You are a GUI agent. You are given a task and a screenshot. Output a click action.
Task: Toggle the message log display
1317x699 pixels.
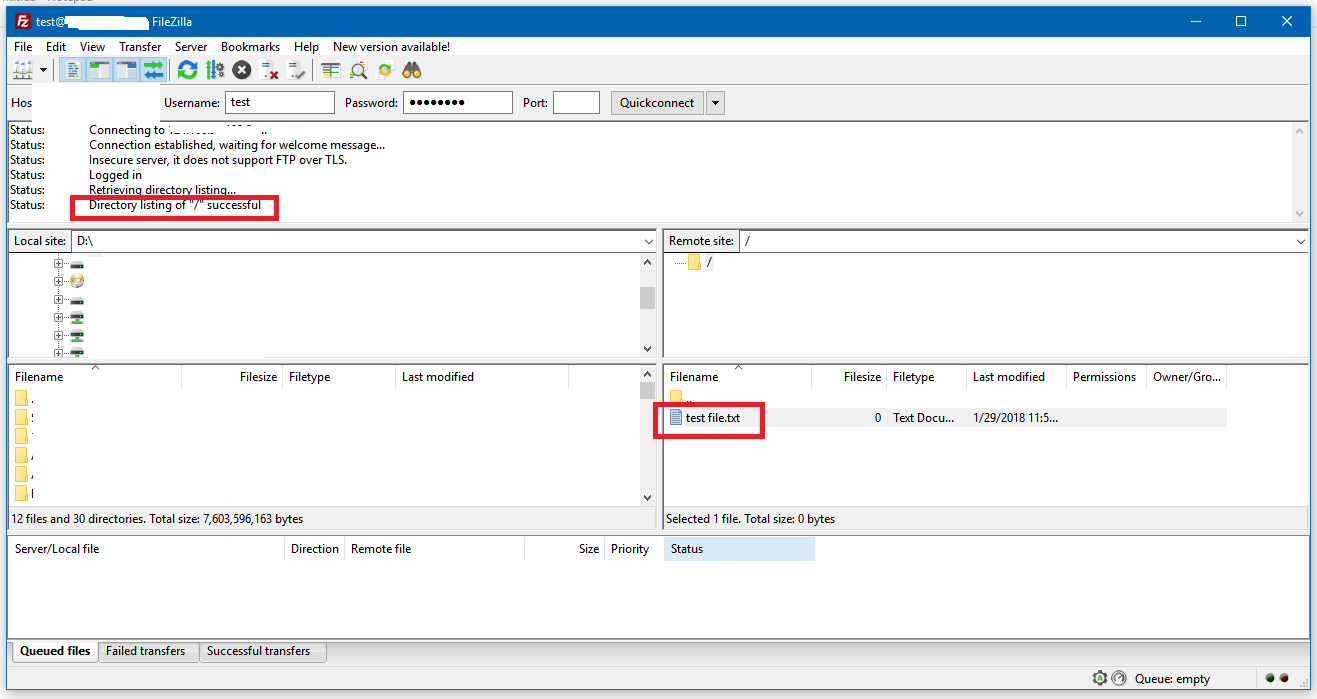[x=73, y=70]
